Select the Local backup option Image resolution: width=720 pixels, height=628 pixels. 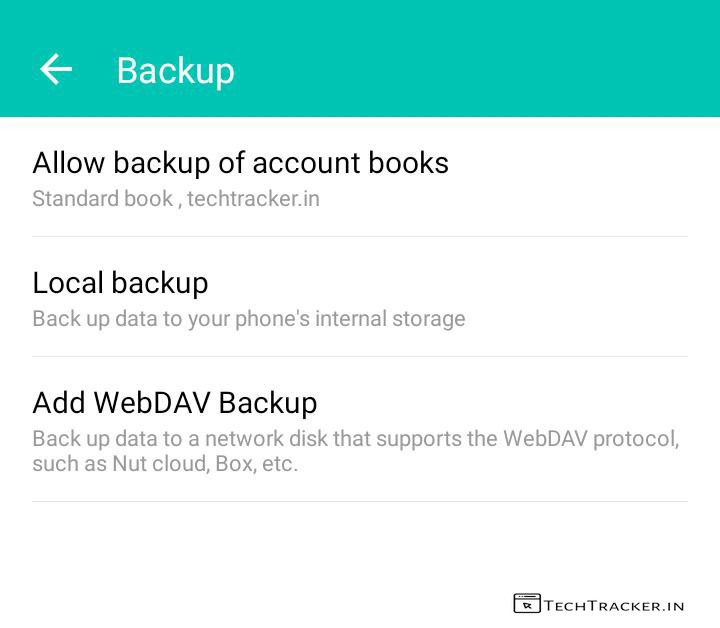coord(120,283)
